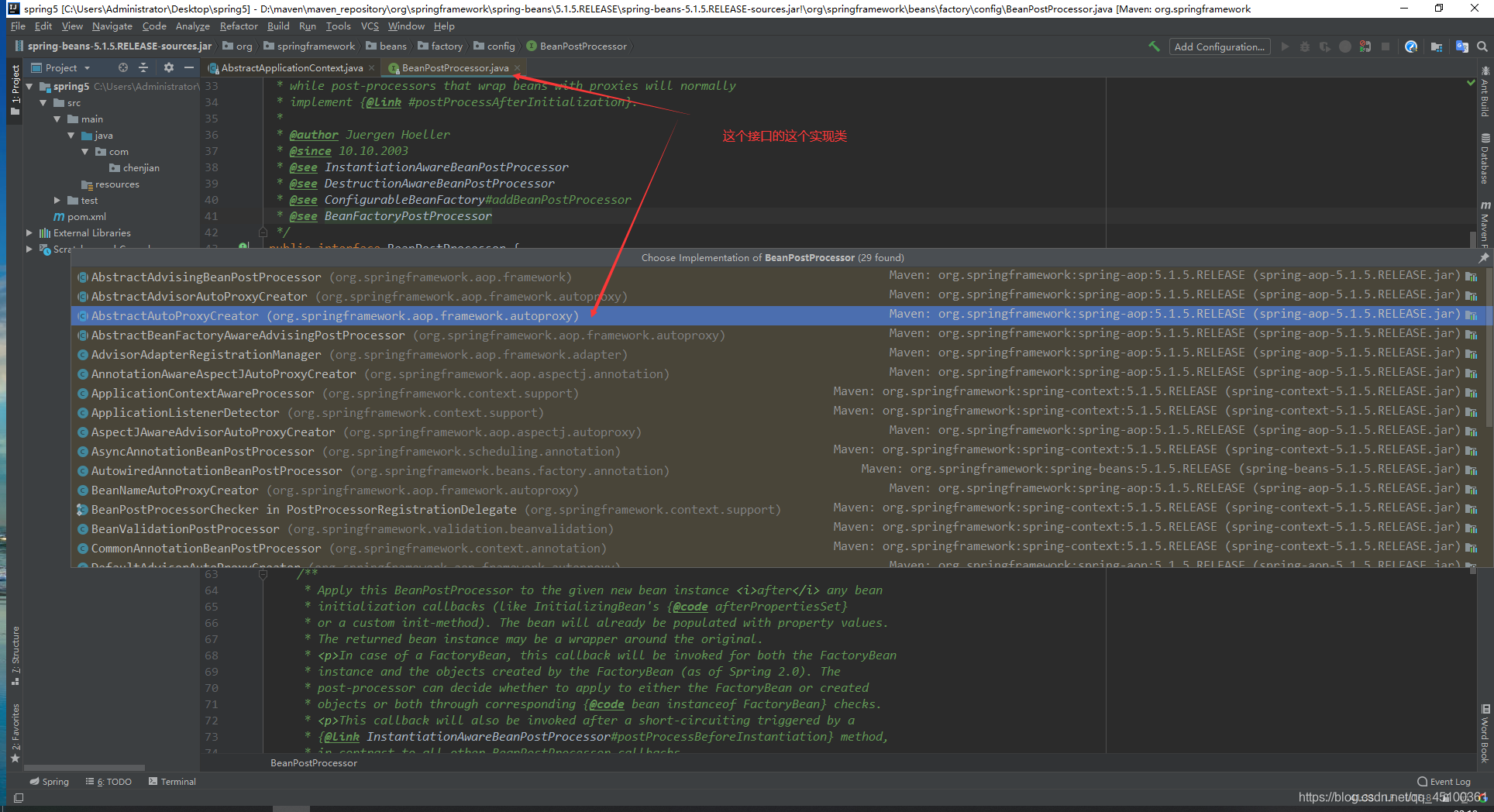Viewport: 1494px width, 812px height.
Task: Collapse the java folder node
Action: (x=71, y=136)
